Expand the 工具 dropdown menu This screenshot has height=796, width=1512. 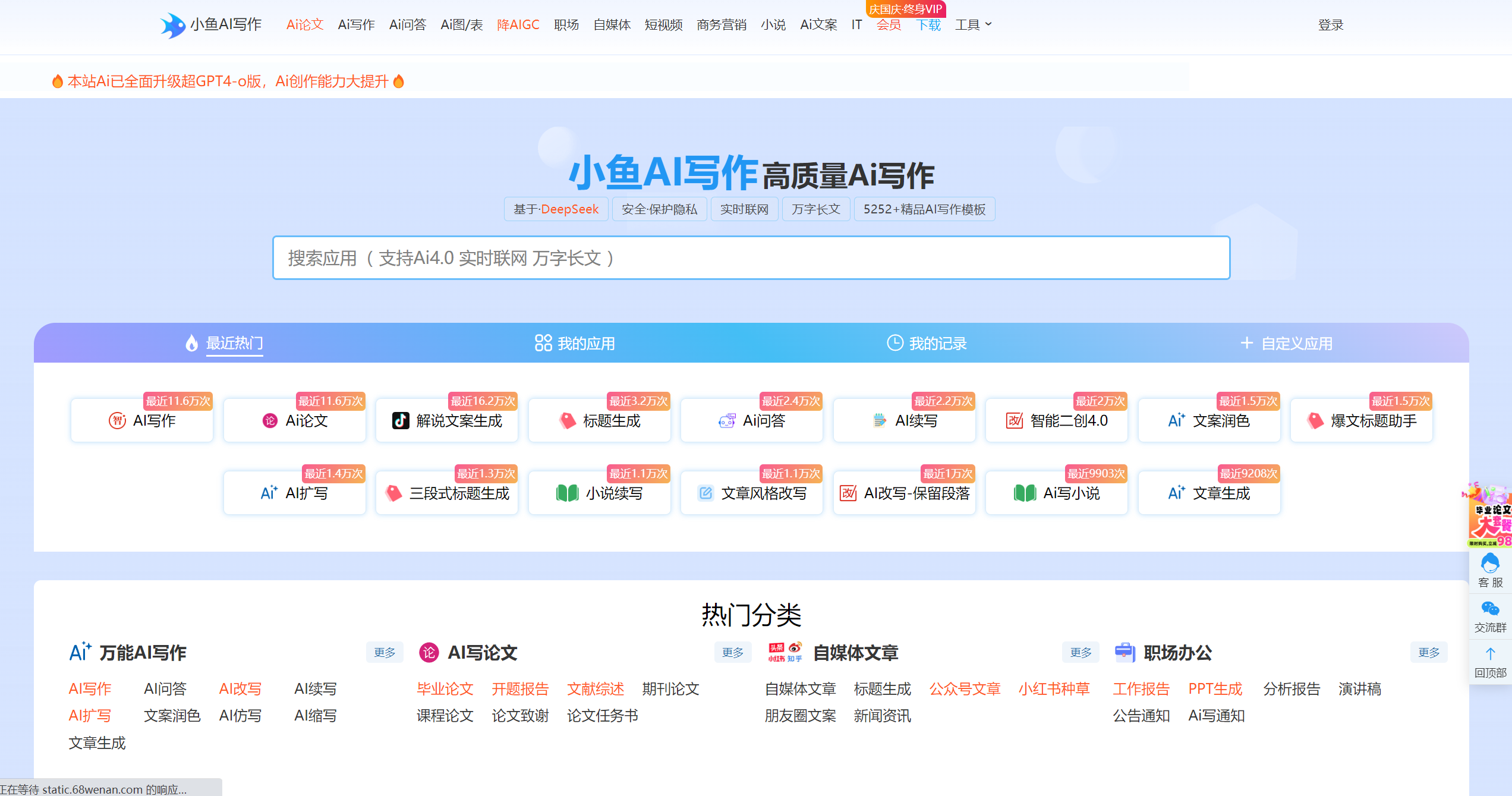click(x=973, y=24)
